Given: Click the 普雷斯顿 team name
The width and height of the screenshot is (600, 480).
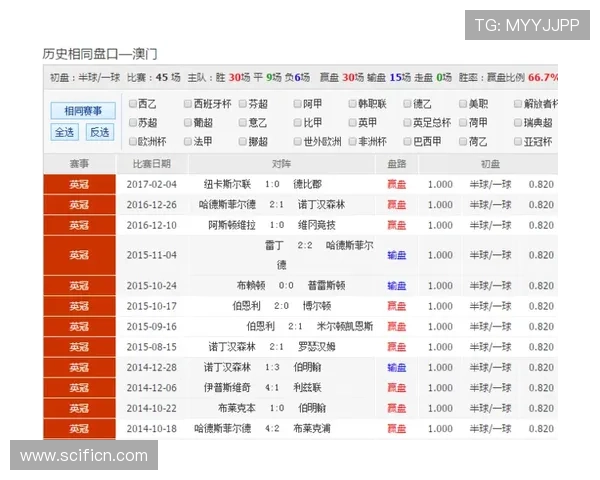Looking at the screenshot, I should (326, 286).
